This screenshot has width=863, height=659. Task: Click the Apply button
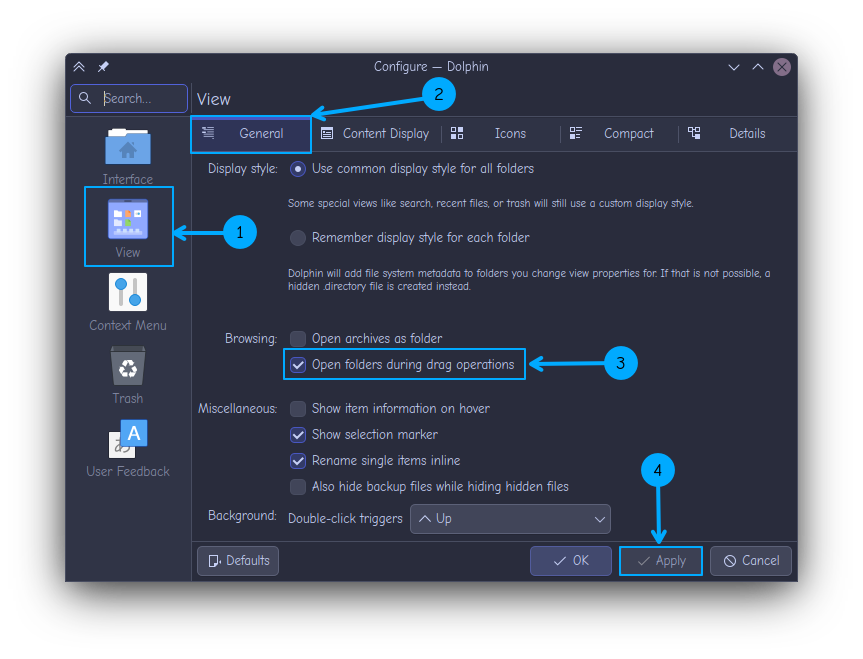661,561
